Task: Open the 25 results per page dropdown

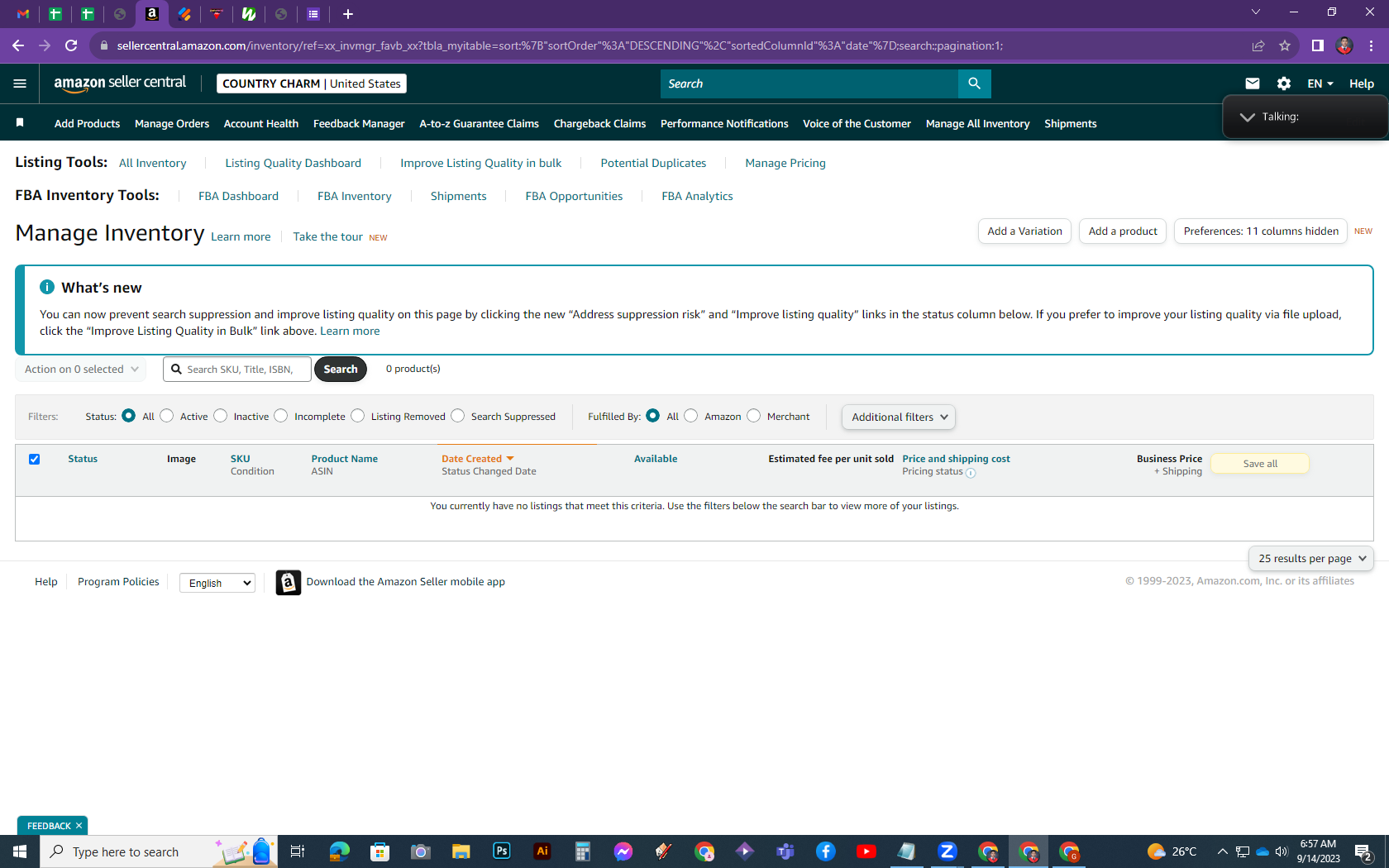Action: (1311, 559)
